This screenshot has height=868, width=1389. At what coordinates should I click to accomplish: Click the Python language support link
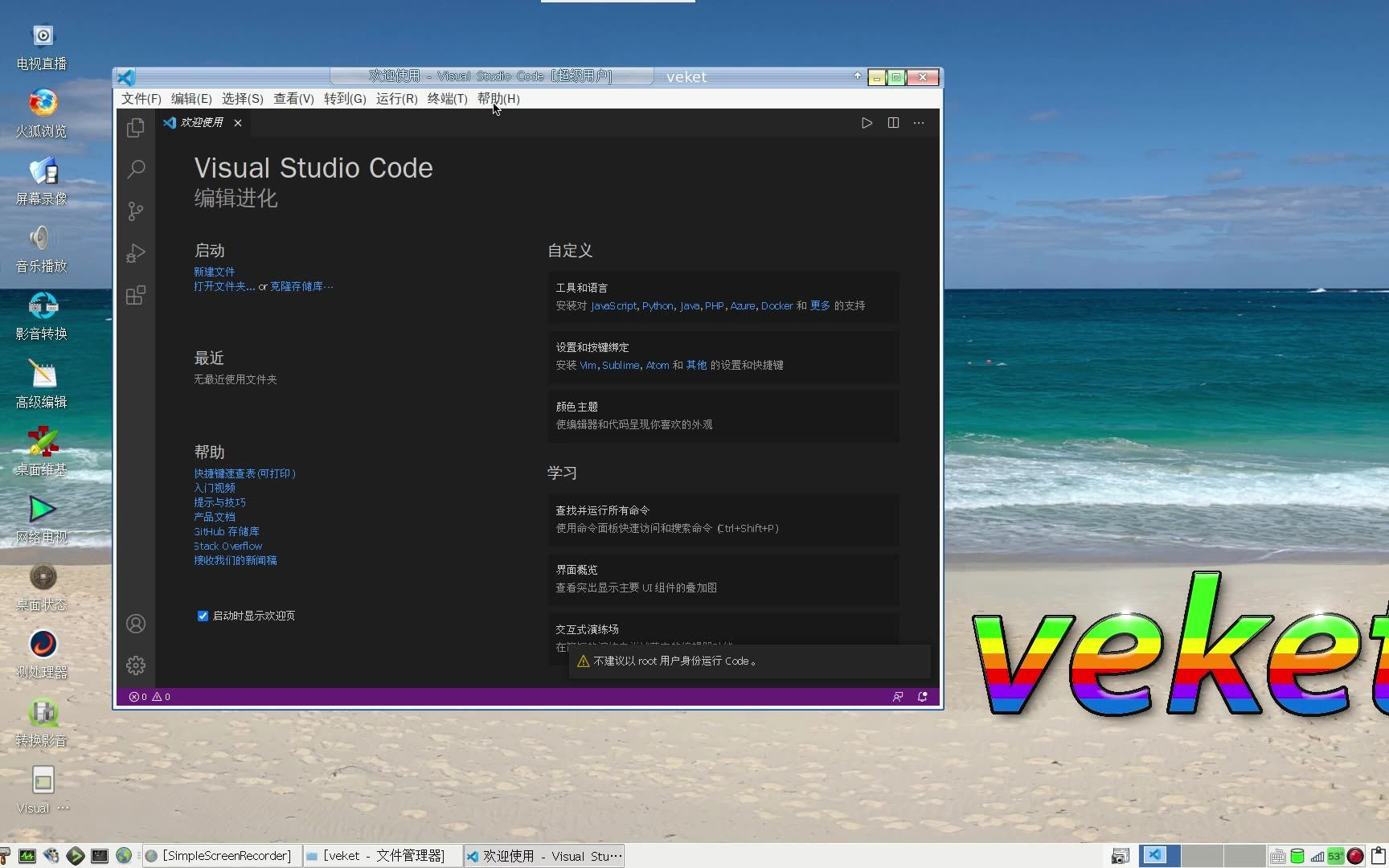point(658,305)
